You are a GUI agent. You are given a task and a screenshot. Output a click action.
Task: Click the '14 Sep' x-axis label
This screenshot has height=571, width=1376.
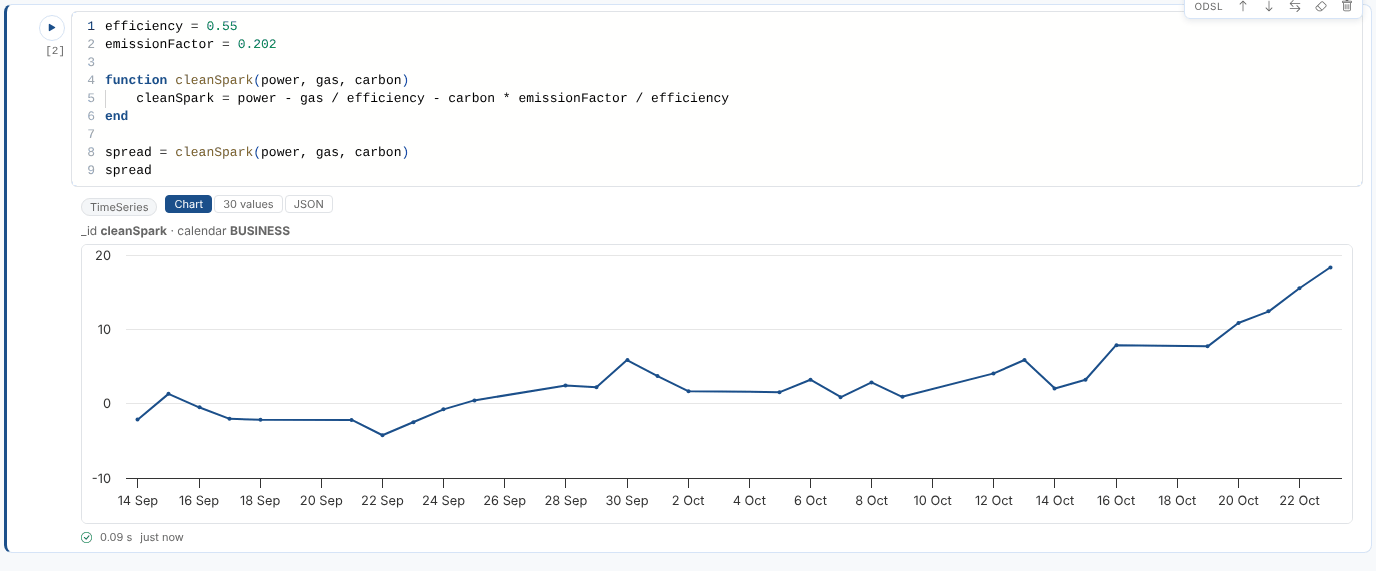(x=137, y=501)
